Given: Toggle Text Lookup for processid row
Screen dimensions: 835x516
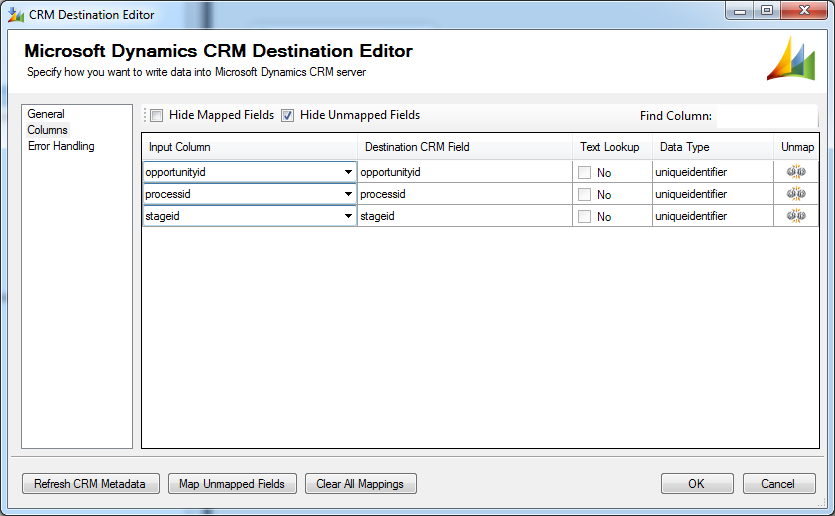Looking at the screenshot, I should click(585, 194).
